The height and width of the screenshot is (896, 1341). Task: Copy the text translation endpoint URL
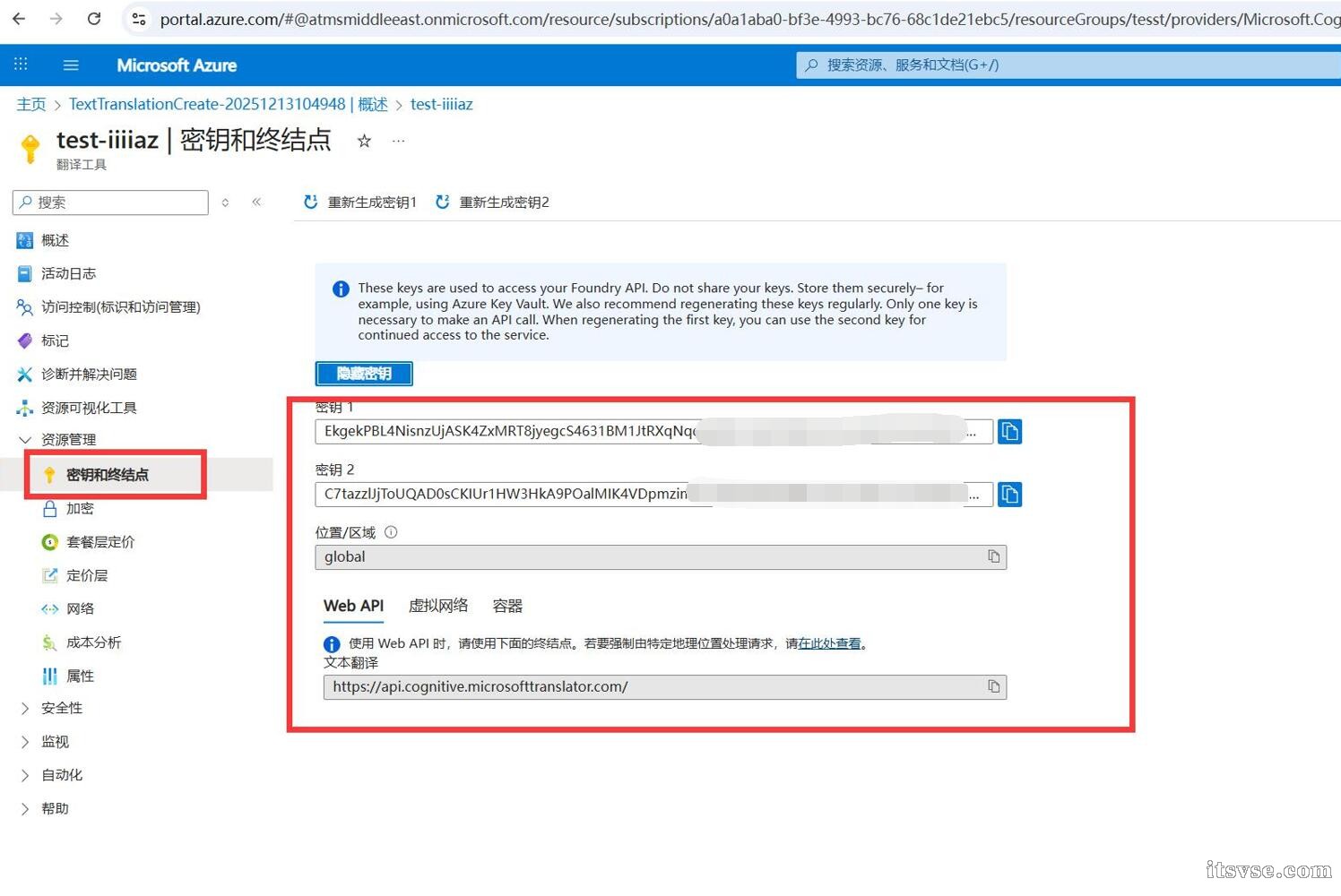(x=993, y=686)
